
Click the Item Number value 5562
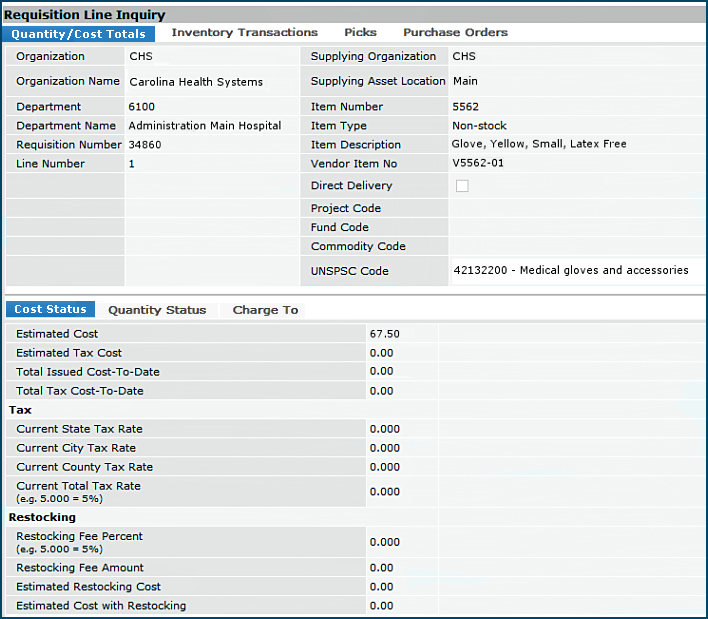(x=466, y=107)
